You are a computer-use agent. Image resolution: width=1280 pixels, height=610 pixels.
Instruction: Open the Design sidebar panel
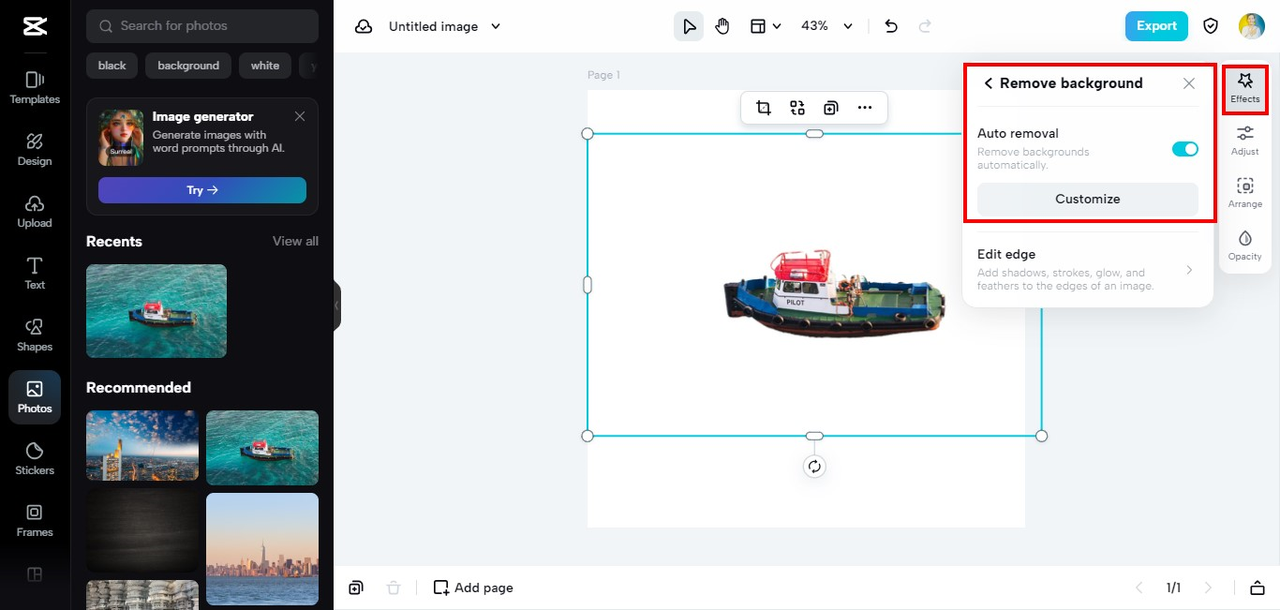[x=35, y=149]
